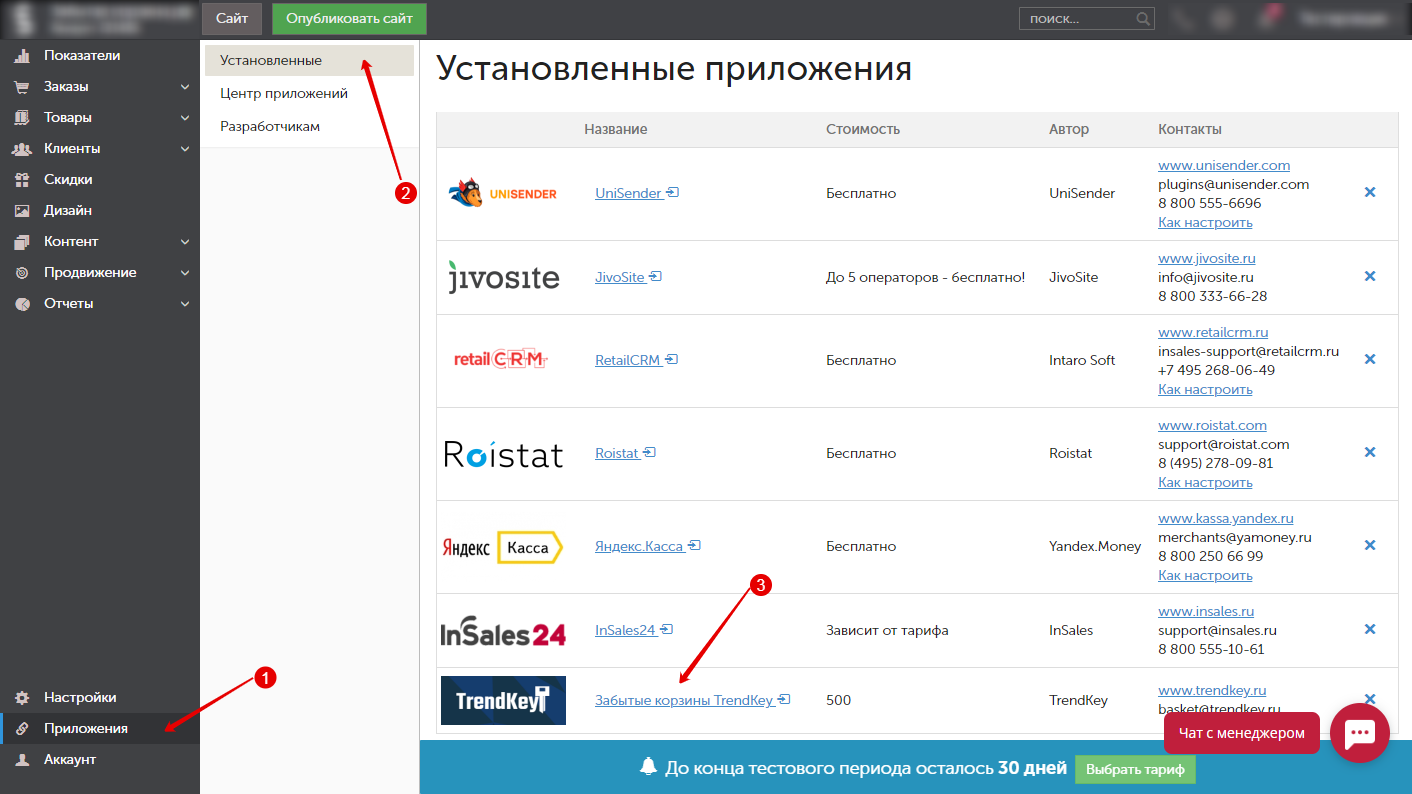This screenshot has height=794, width=1412.
Task: Open Чат с менеджером
Action: click(1242, 733)
